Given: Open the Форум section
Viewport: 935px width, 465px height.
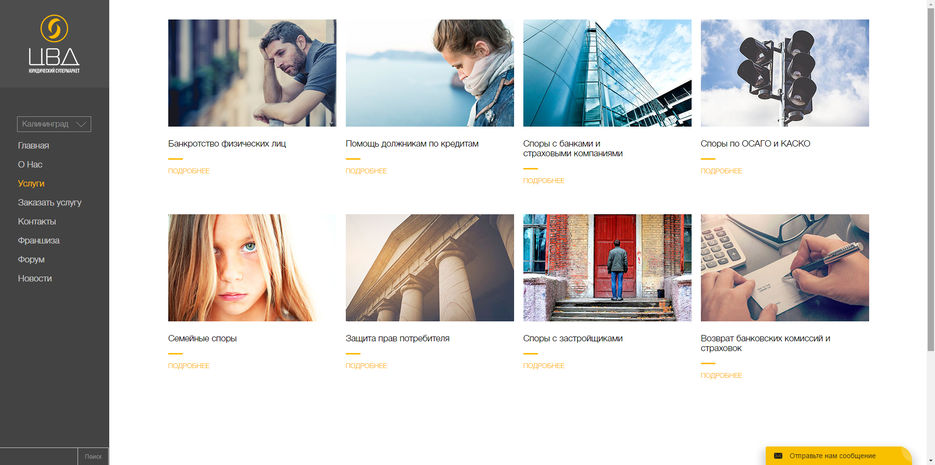Looking at the screenshot, I should (x=31, y=260).
